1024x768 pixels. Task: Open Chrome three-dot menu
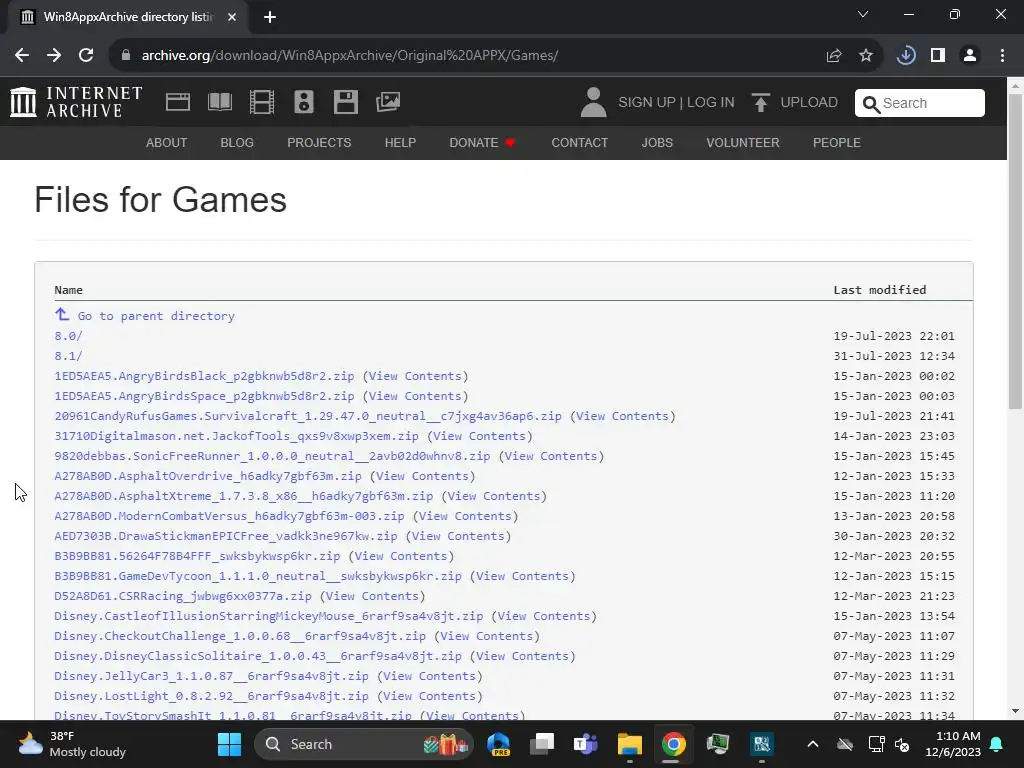point(1002,56)
